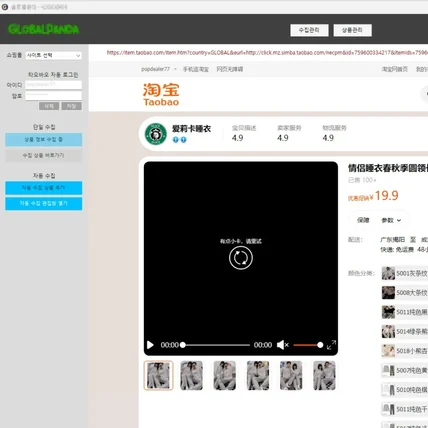This screenshot has width=428, height=428.
Task: Click the 수집 상품 바로가기 button
Action: pos(43,155)
